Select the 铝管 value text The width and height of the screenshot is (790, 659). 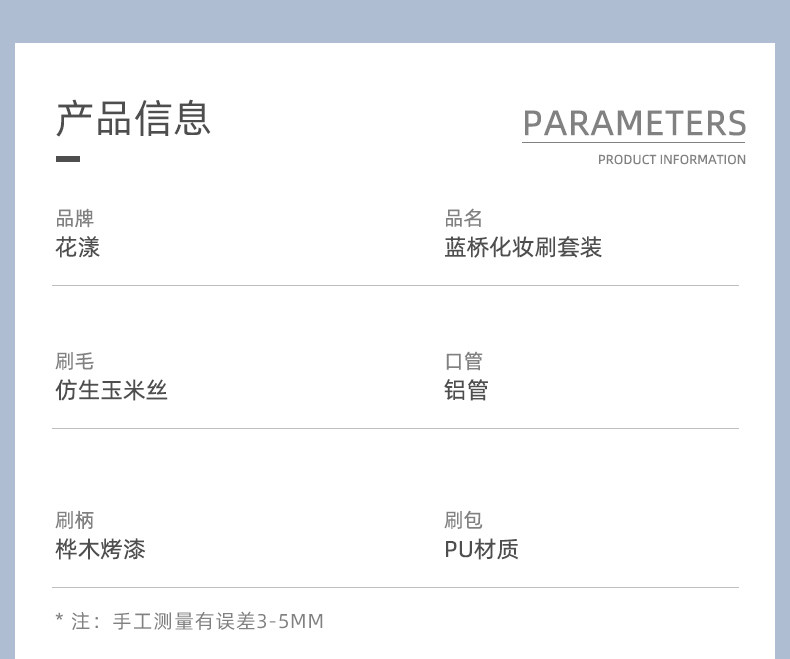[x=466, y=391]
